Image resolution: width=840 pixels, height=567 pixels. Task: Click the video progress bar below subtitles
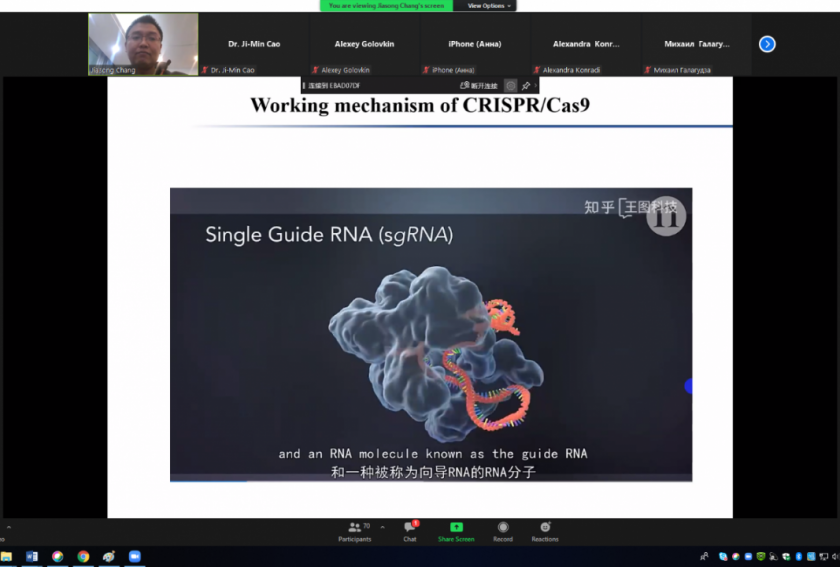(430, 481)
